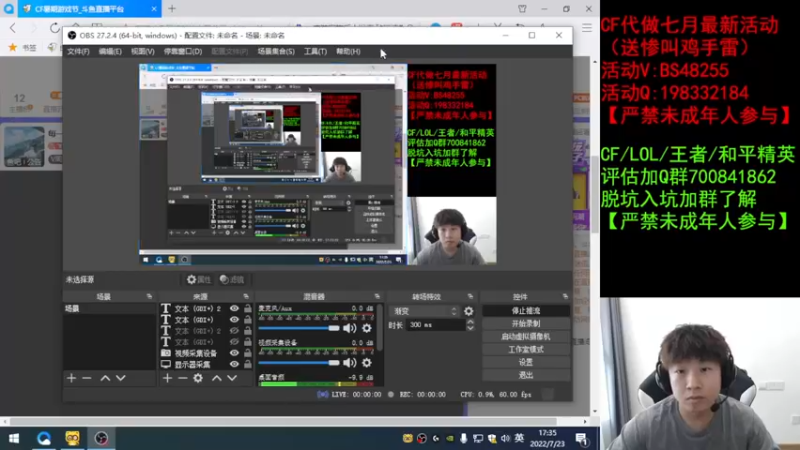
Task: Click the 滤镜 filters button
Action: [232, 280]
